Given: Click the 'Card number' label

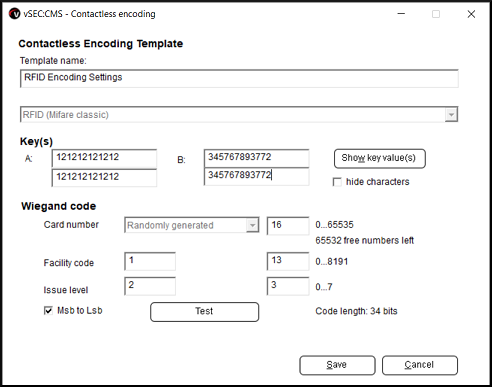Looking at the screenshot, I should click(x=71, y=225).
